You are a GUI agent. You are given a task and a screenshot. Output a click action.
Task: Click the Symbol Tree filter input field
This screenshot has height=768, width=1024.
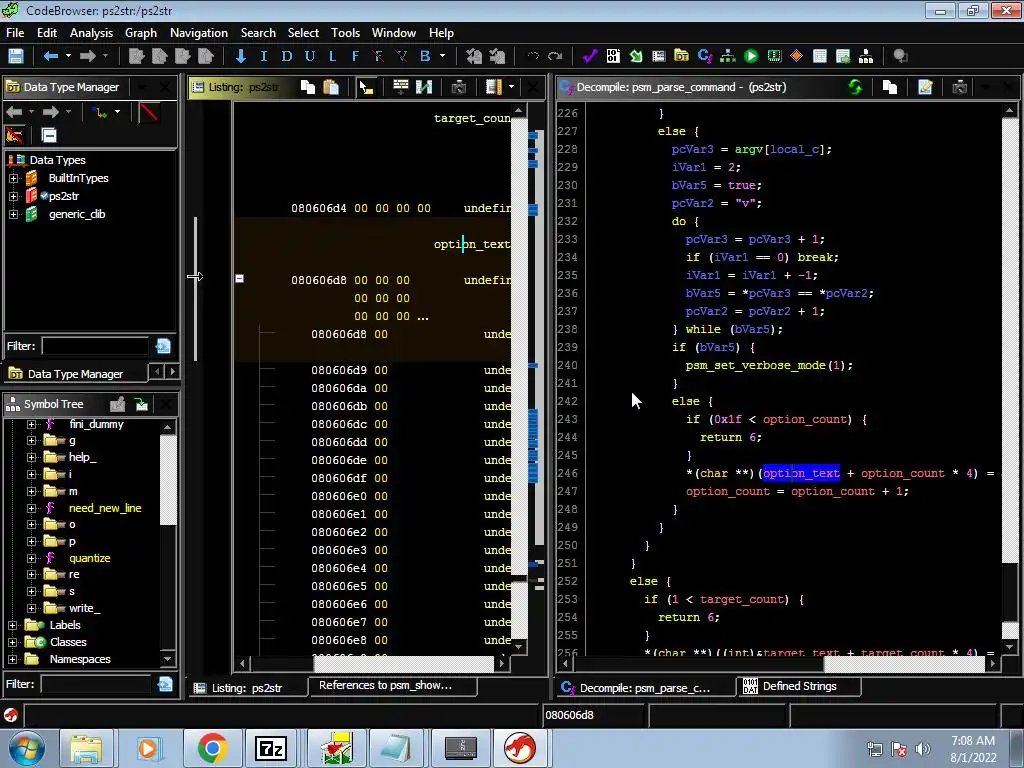95,684
